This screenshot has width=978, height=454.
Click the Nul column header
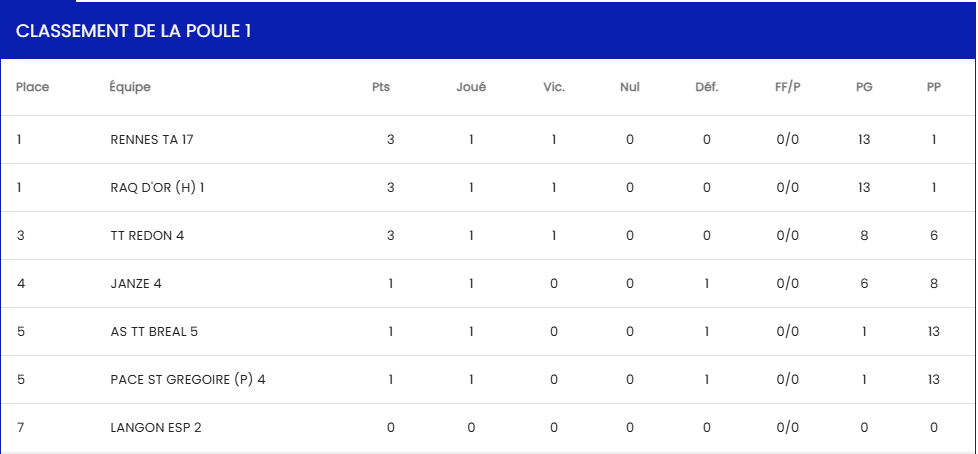629,87
